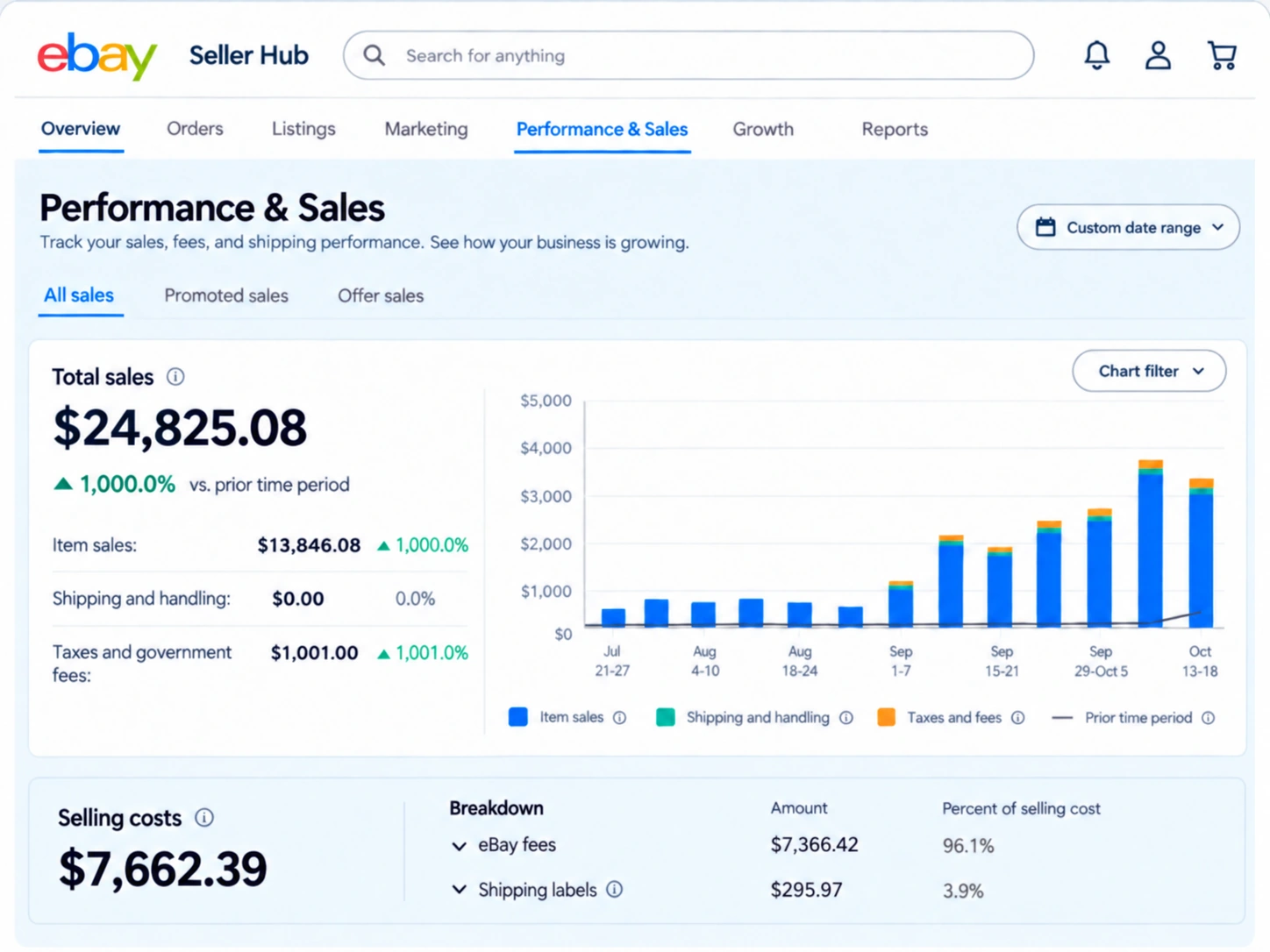
Task: Switch to Promoted sales sub-tab
Action: click(x=226, y=295)
